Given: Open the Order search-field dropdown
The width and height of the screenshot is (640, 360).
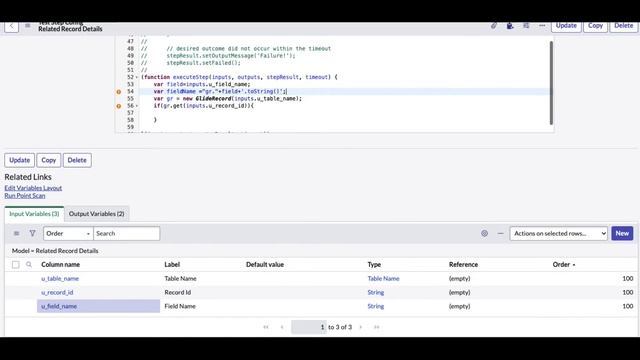Looking at the screenshot, I should 68,233.
